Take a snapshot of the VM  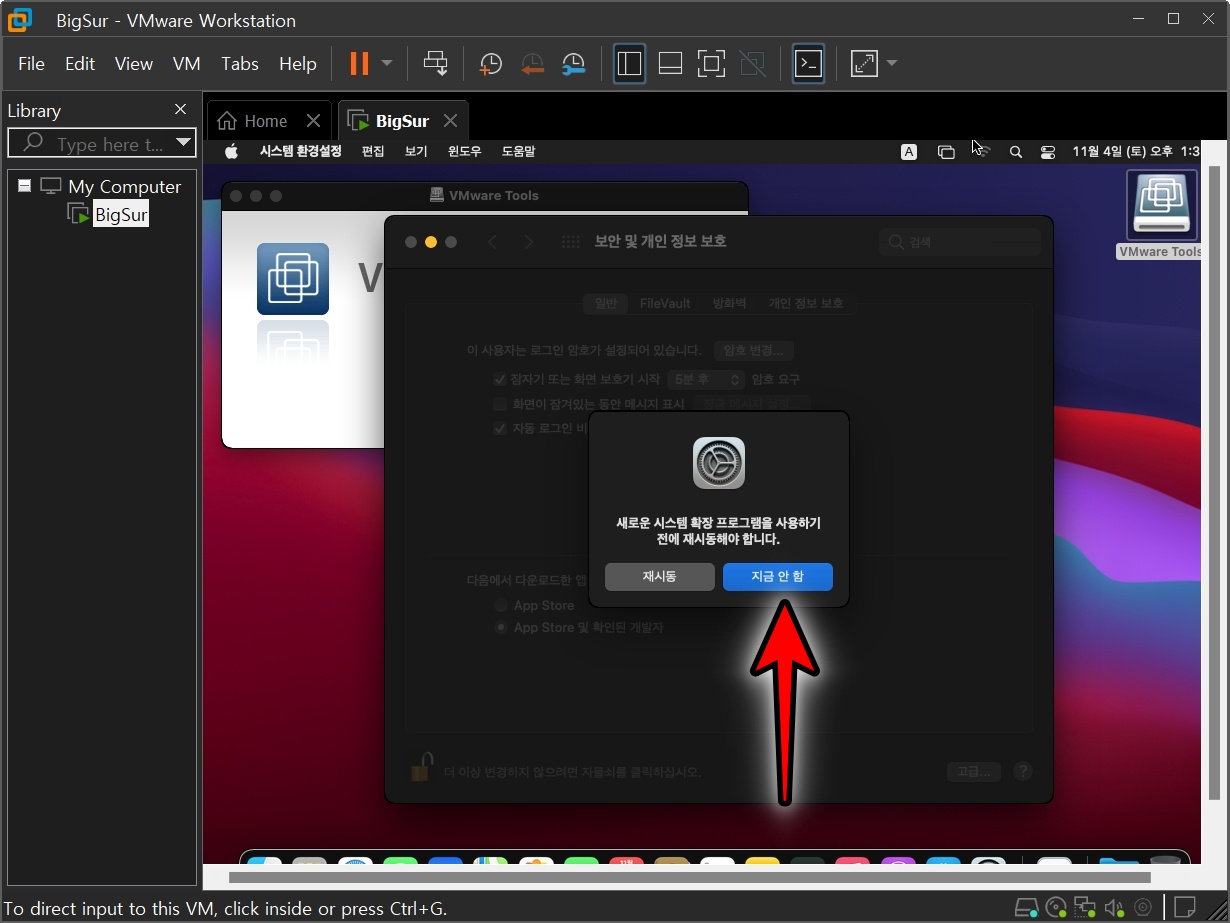point(490,64)
